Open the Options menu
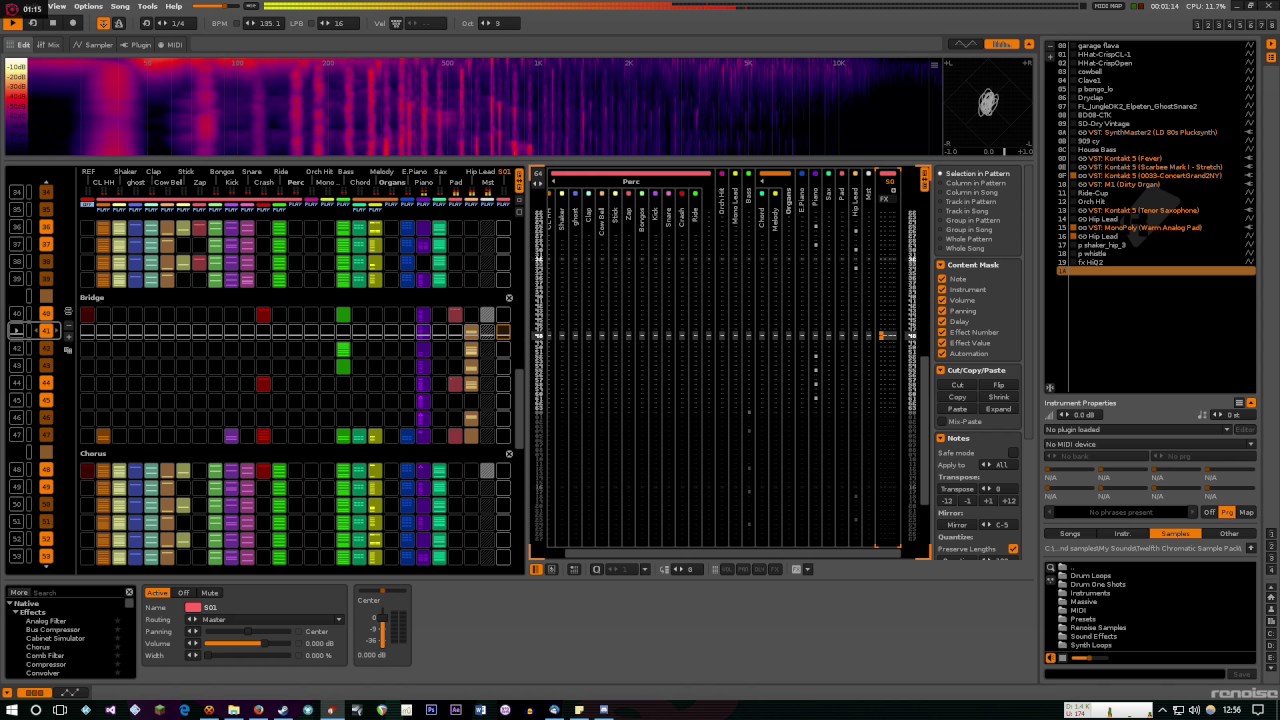The height and width of the screenshot is (720, 1280). pos(88,6)
